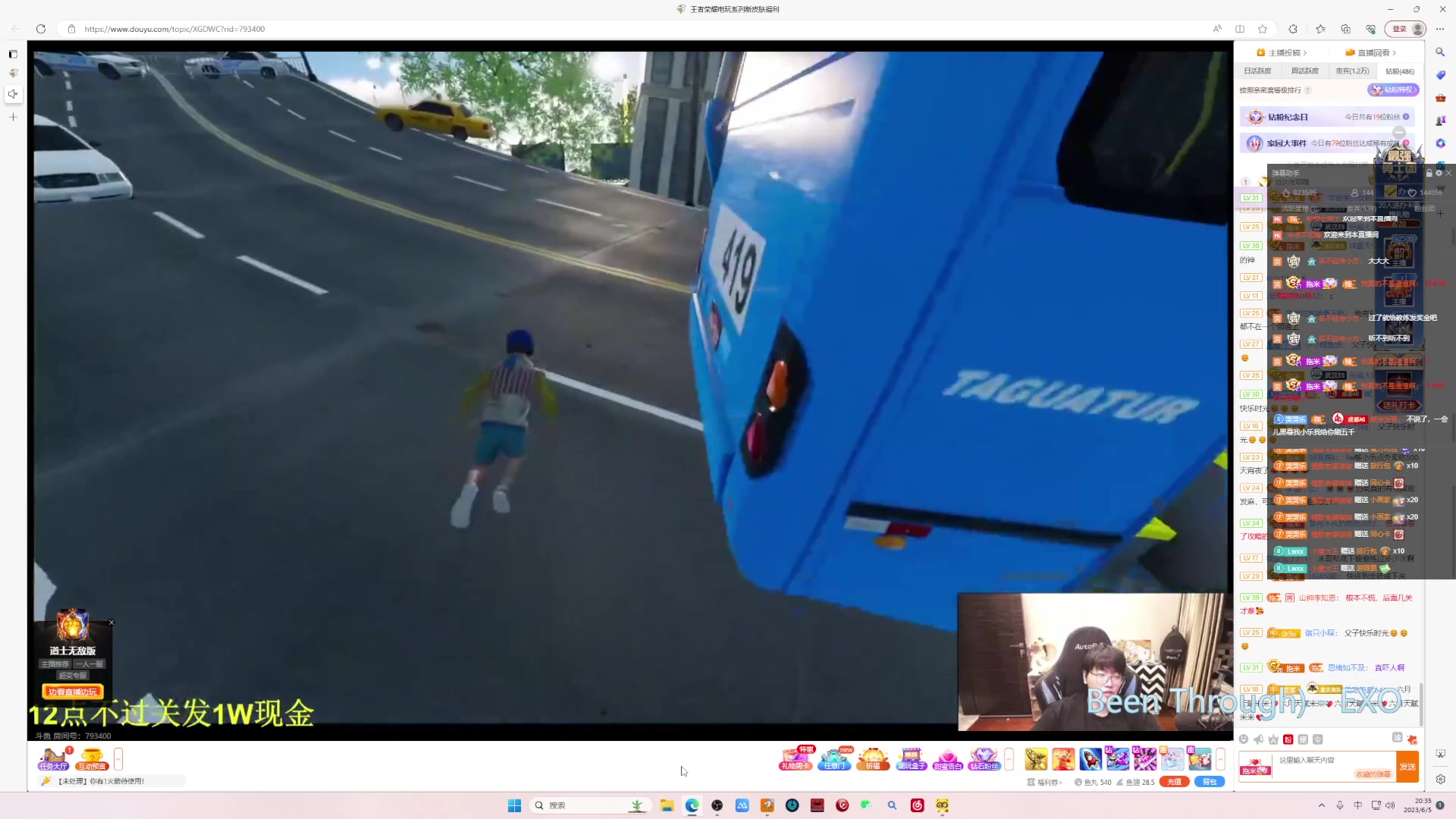
Task: Open the 福利券 coupon link
Action: pos(1044,782)
